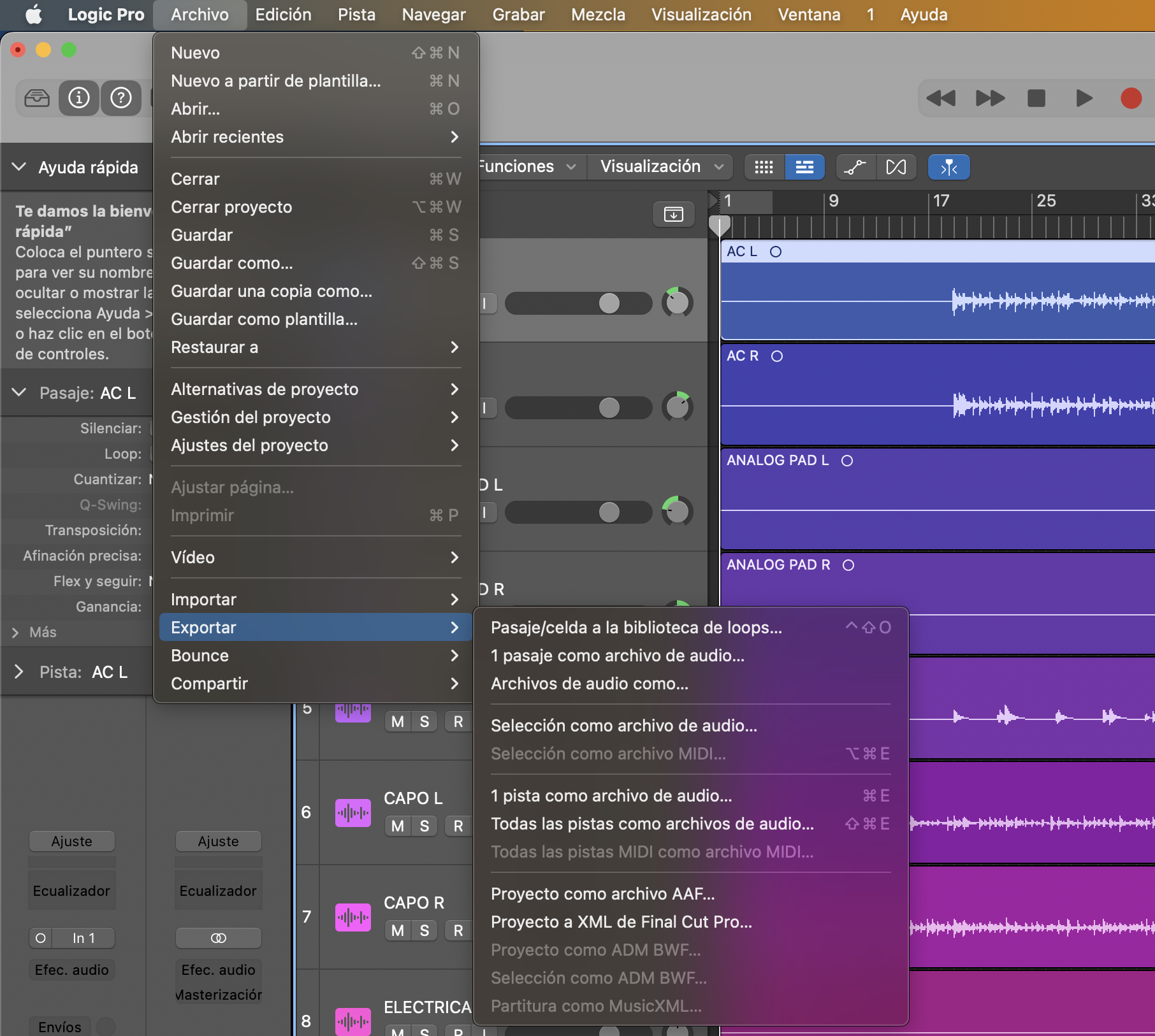Click bar 17 in the timeline ruler
This screenshot has height=1036, width=1155.
pyautogui.click(x=941, y=201)
